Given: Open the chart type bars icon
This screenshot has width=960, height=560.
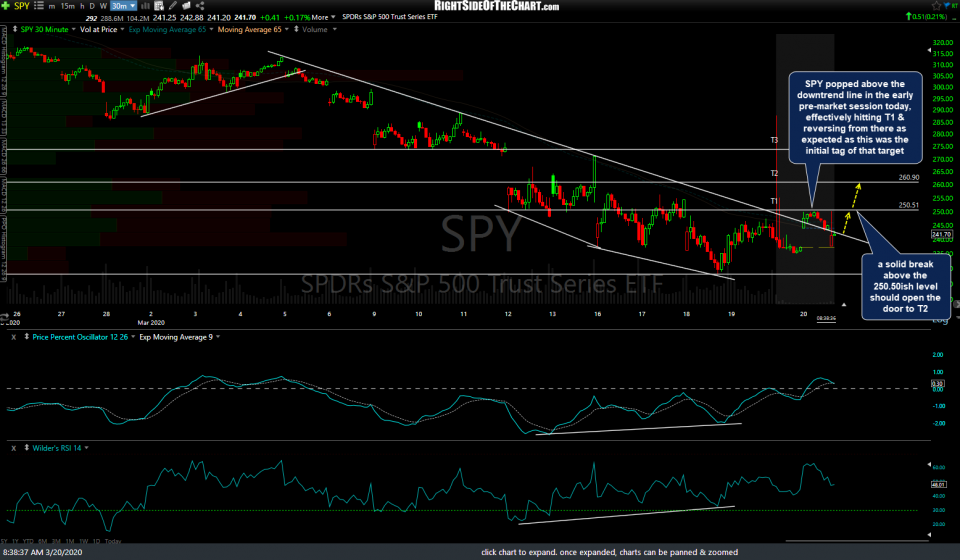Looking at the screenshot, I should coord(146,6).
